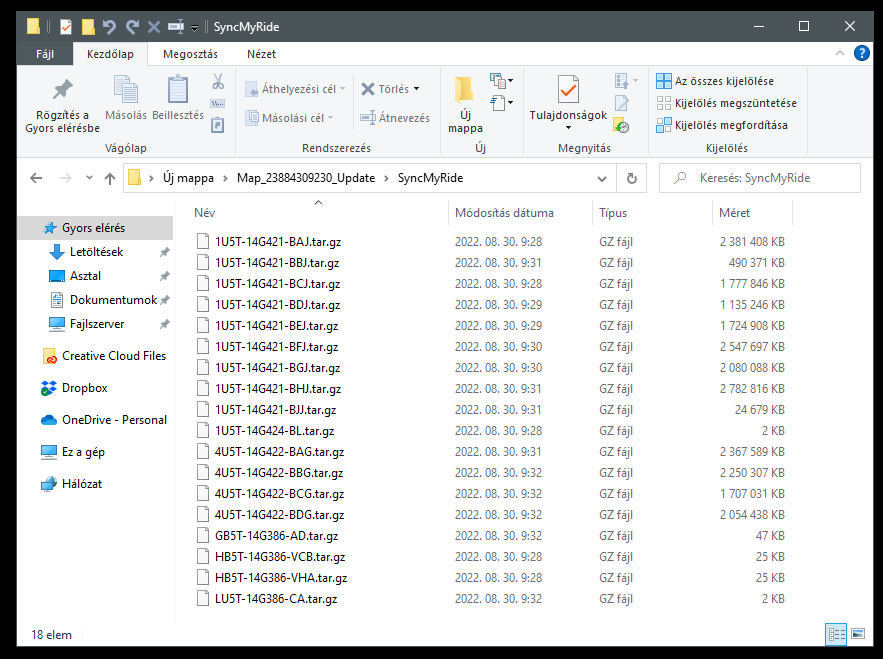Click the Copy path icon in clipboard group

click(217, 104)
